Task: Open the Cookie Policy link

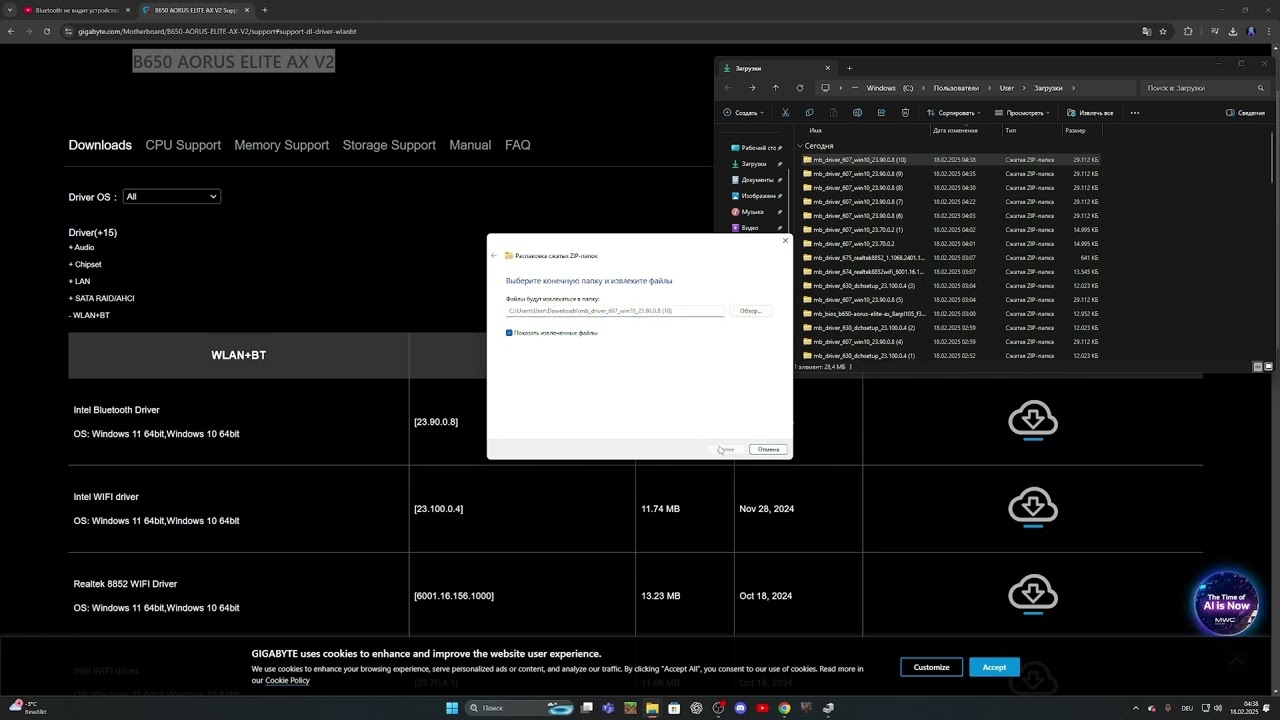Action: click(x=287, y=681)
